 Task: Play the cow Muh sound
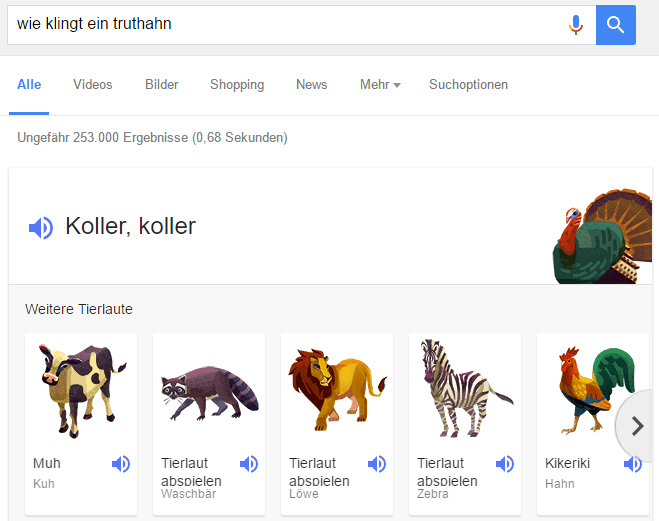(x=121, y=464)
